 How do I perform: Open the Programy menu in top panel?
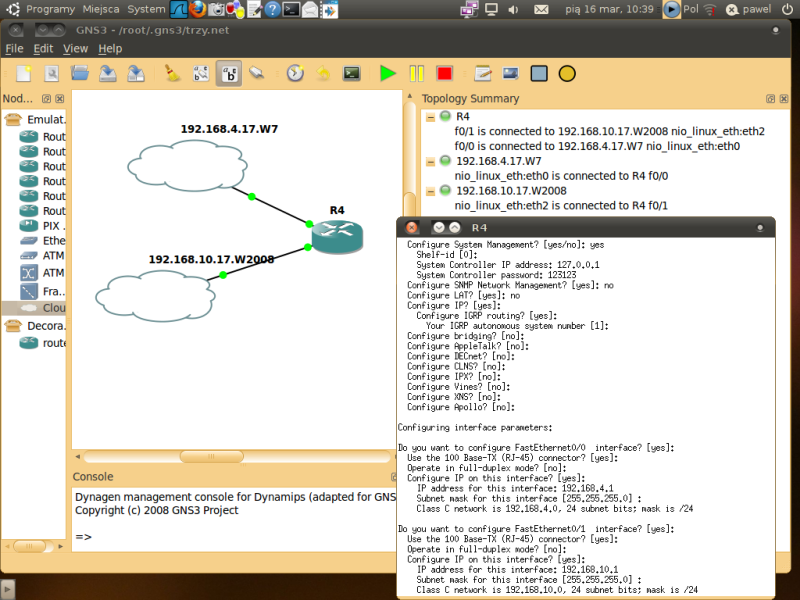coord(50,9)
